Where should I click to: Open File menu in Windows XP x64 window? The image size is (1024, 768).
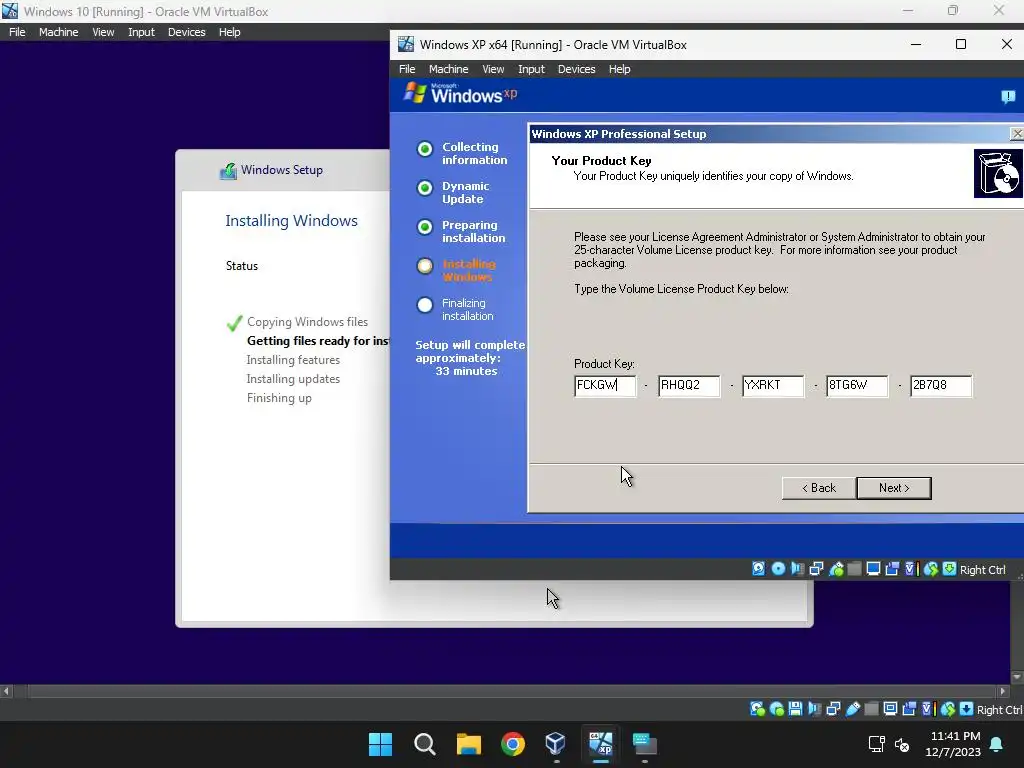407,69
